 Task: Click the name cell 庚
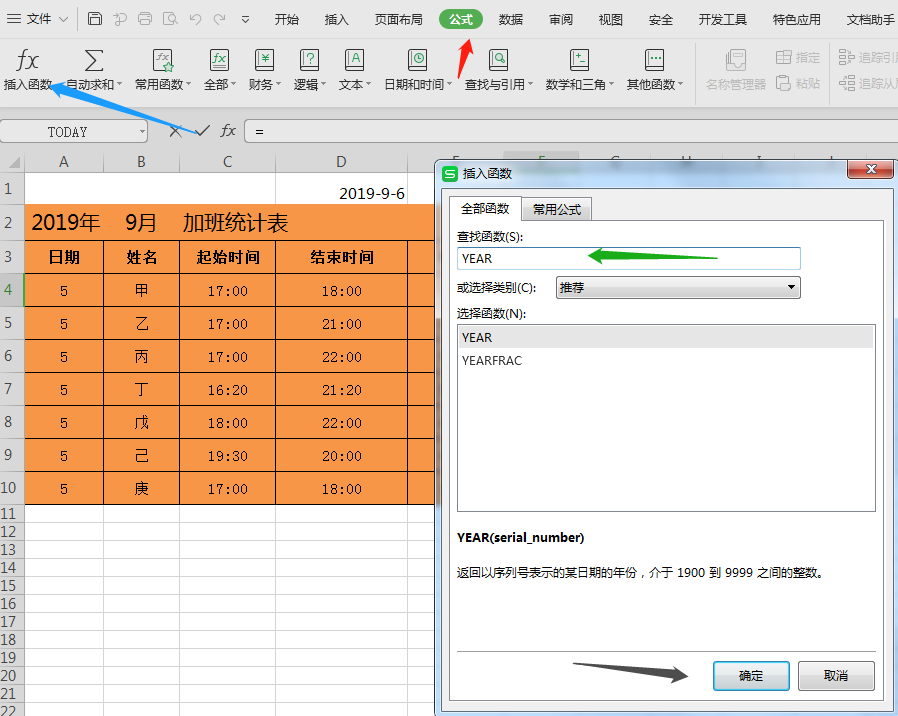(141, 489)
